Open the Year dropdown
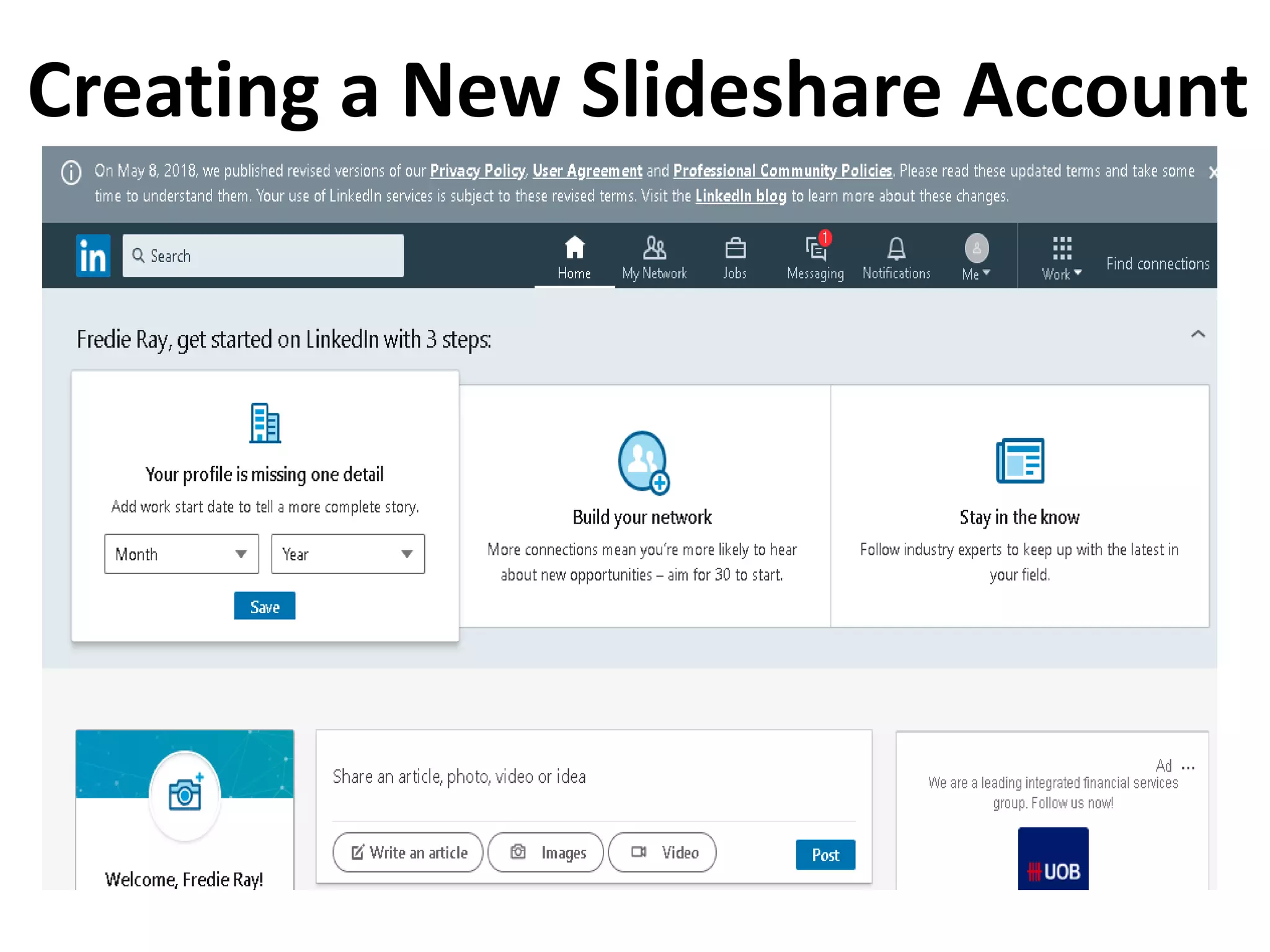The image size is (1270, 952). coord(348,553)
